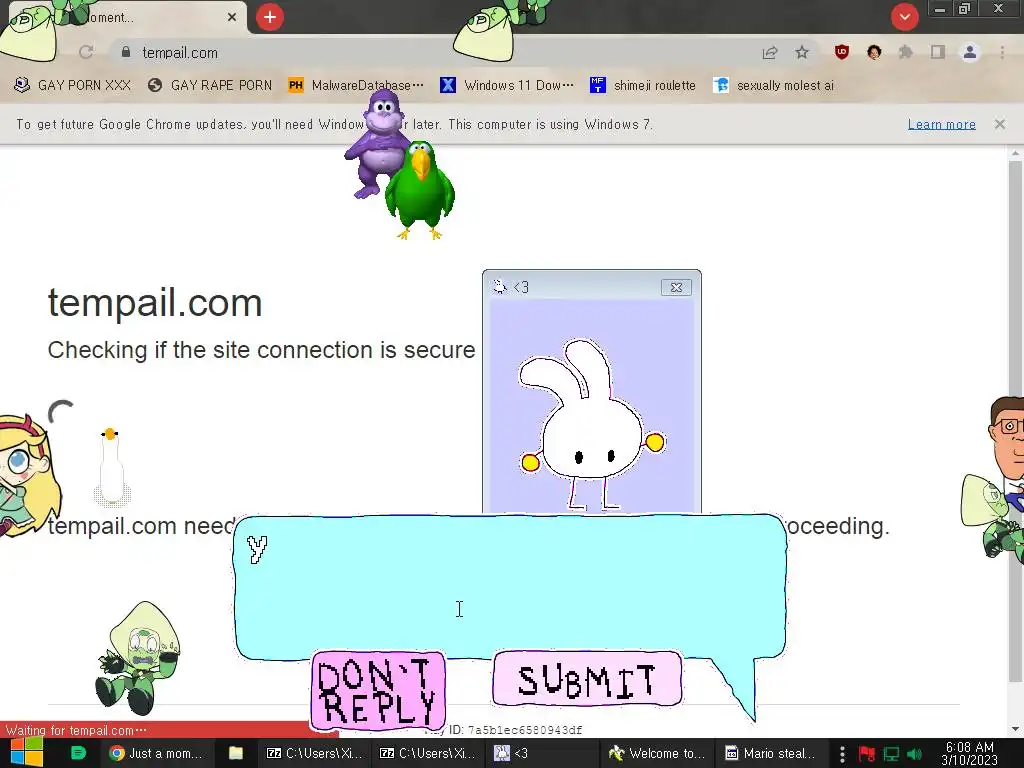Toggle the browser side panel

938,52
